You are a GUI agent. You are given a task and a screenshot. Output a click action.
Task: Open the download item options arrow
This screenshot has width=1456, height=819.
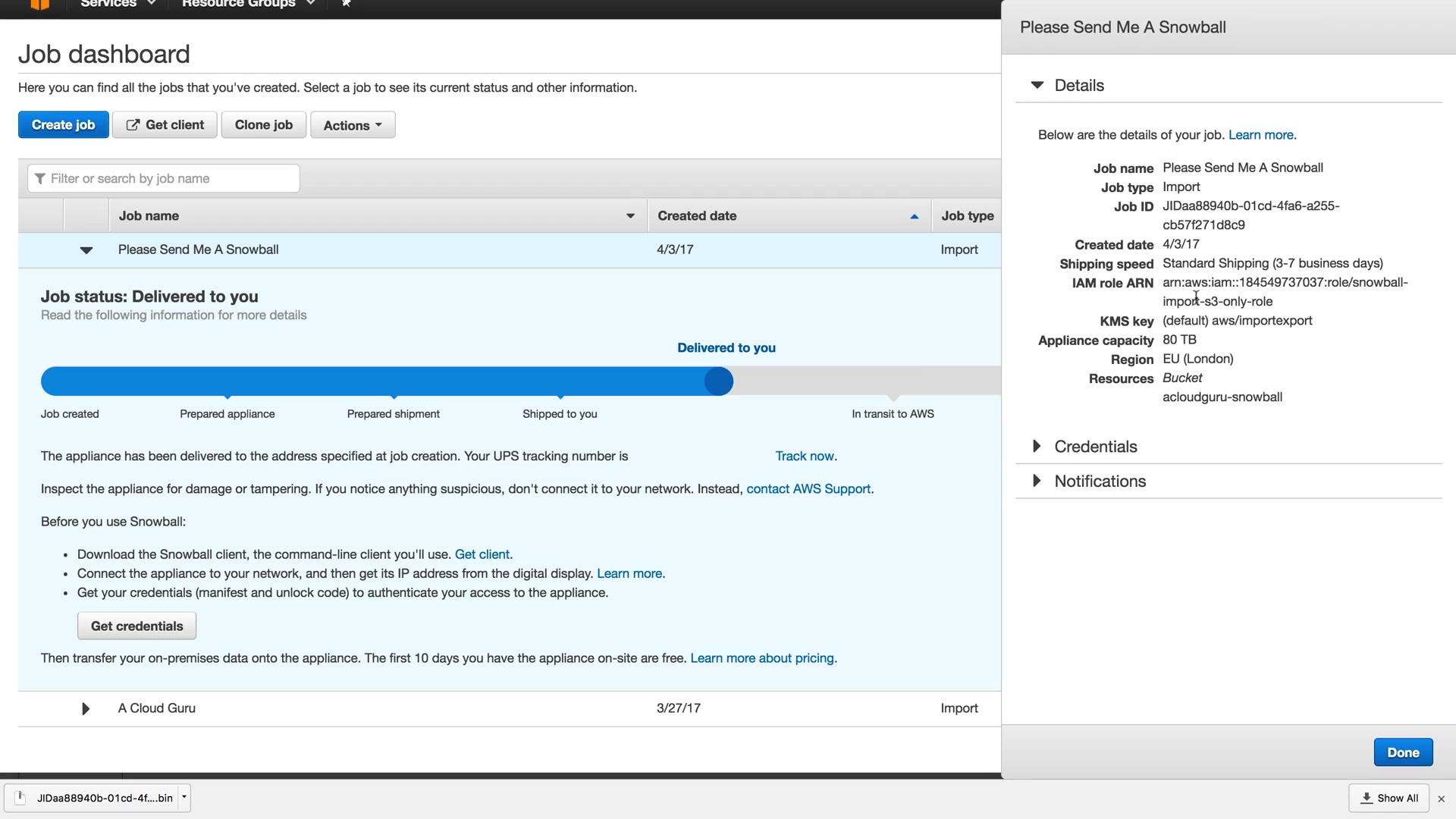(184, 797)
